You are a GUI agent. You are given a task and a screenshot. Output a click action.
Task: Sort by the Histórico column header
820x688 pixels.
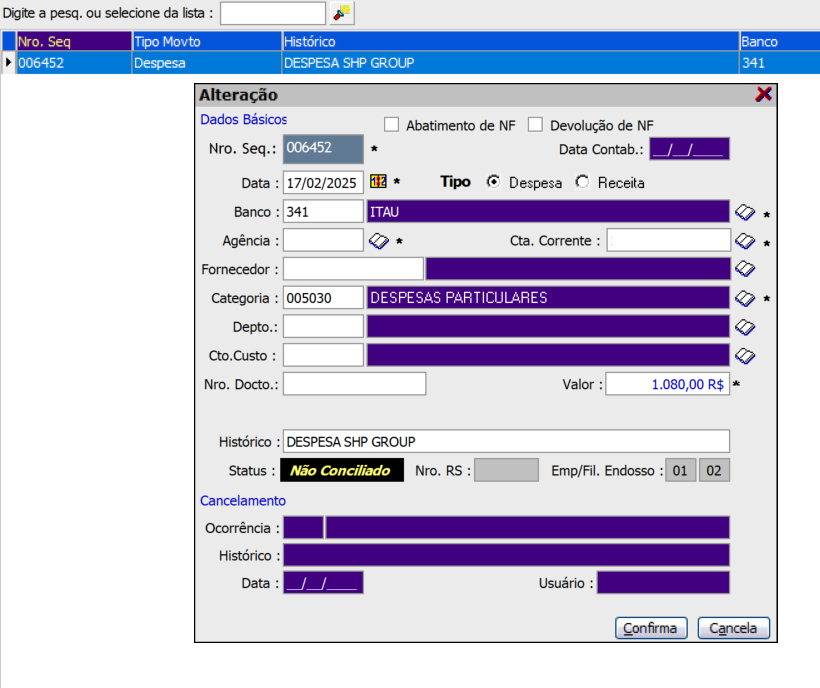pos(509,42)
